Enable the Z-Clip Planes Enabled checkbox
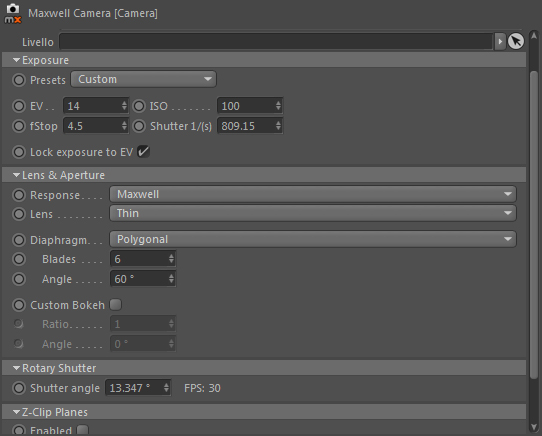This screenshot has width=542, height=436. point(83,430)
